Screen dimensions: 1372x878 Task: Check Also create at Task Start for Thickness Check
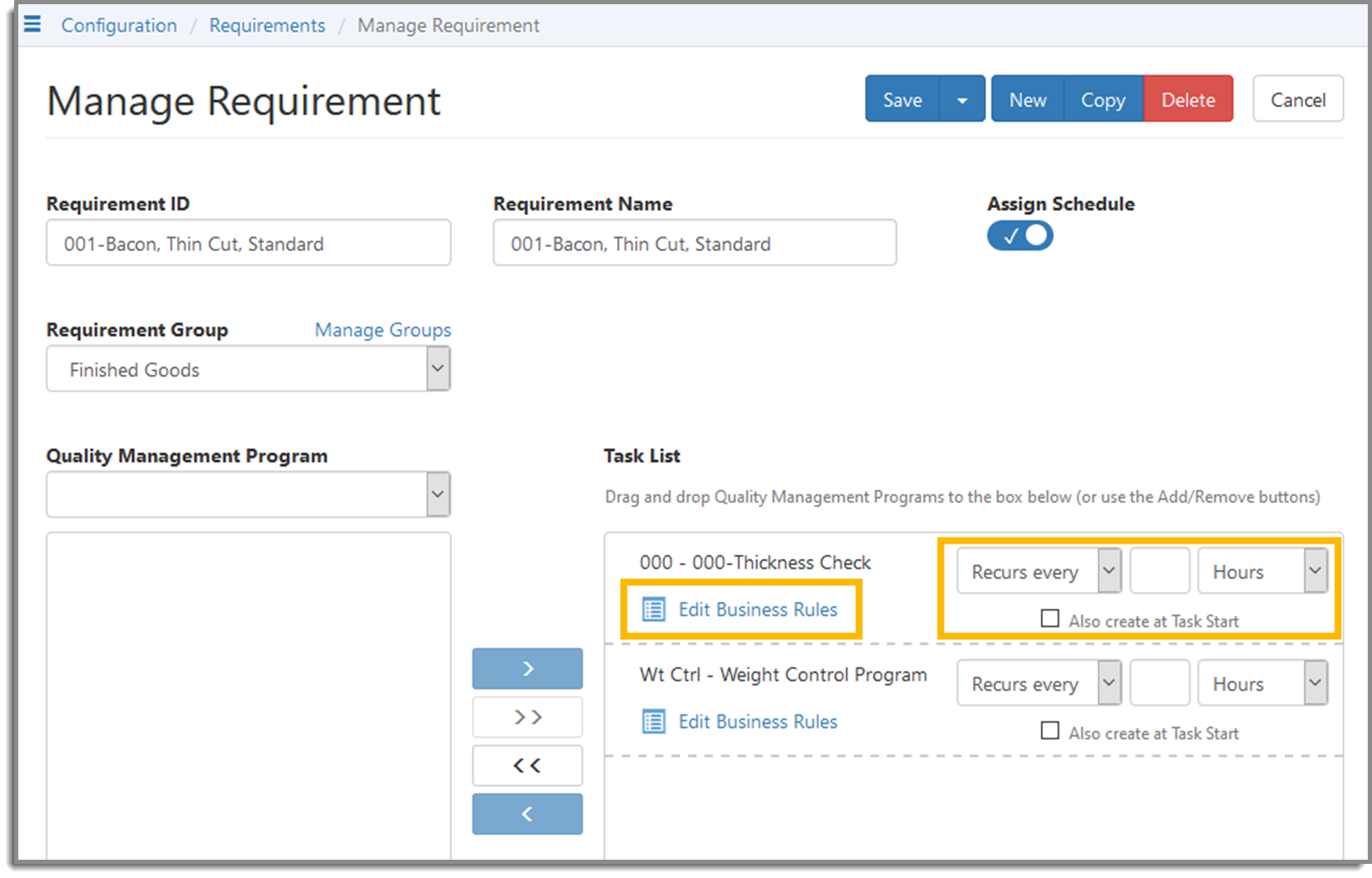pyautogui.click(x=1050, y=619)
